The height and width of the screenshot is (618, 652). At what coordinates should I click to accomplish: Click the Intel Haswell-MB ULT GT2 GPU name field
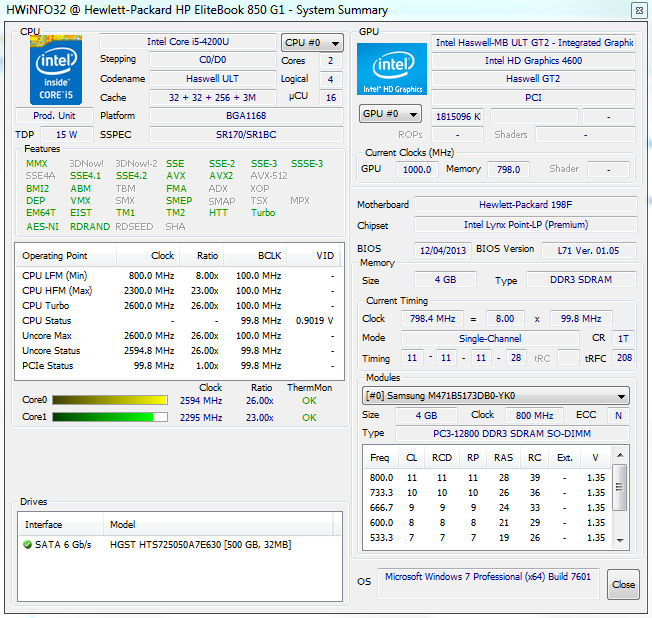(533, 43)
